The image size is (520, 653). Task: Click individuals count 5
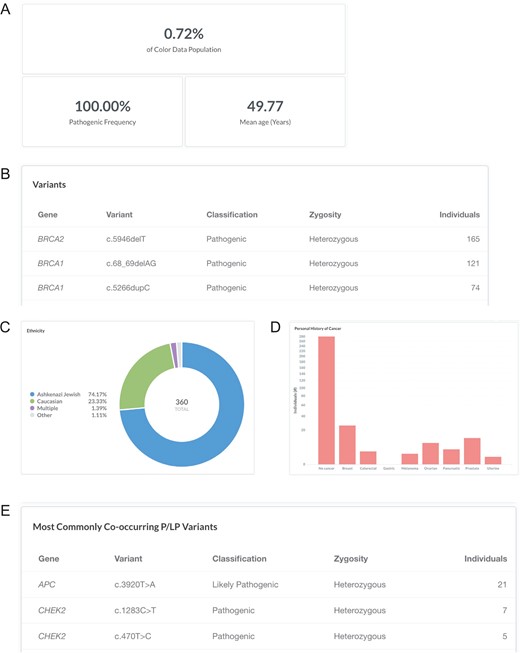[505, 636]
